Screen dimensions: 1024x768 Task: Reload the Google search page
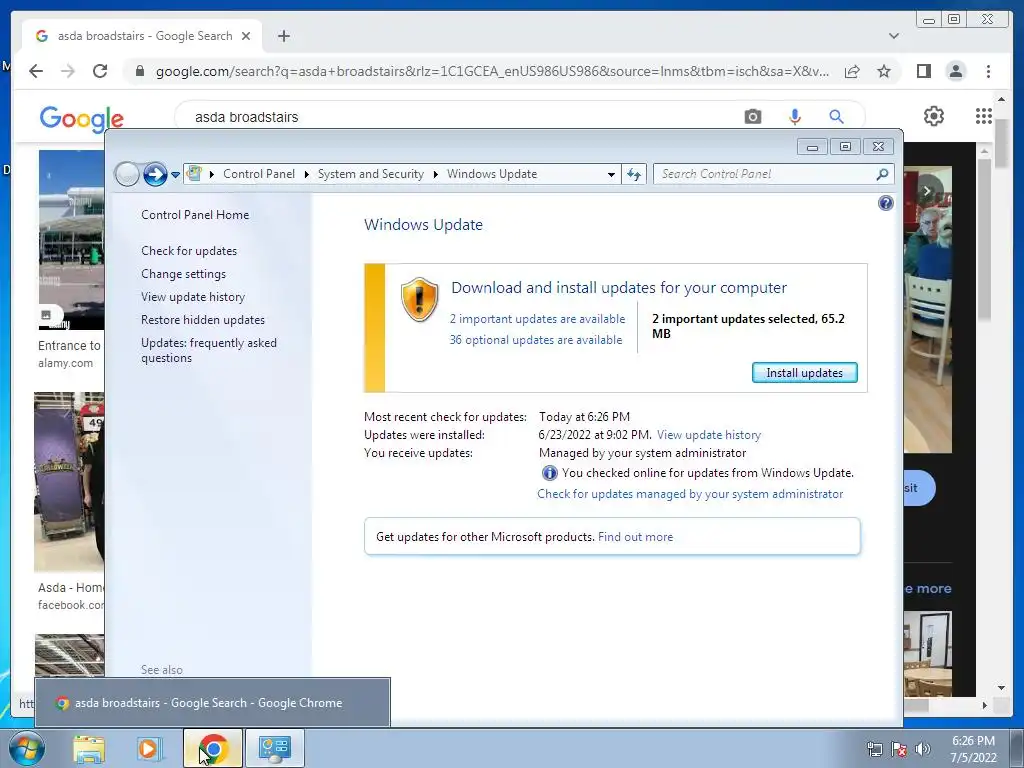100,71
